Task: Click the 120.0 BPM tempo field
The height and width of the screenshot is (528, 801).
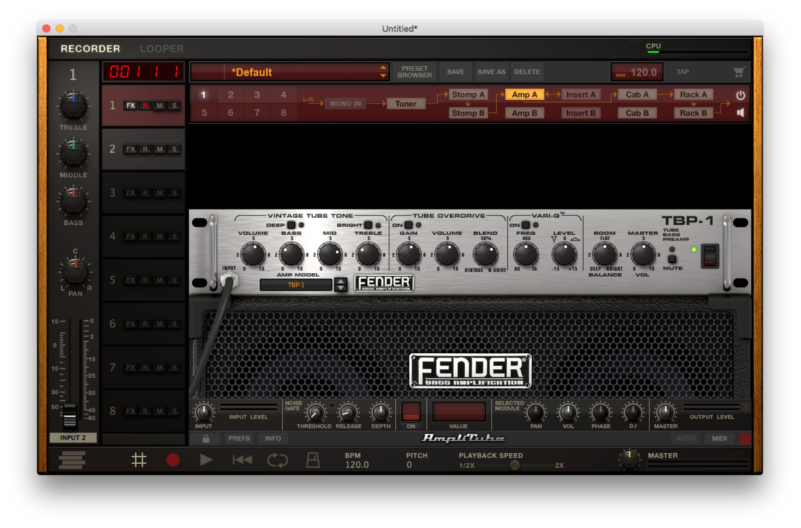Action: tap(637, 72)
